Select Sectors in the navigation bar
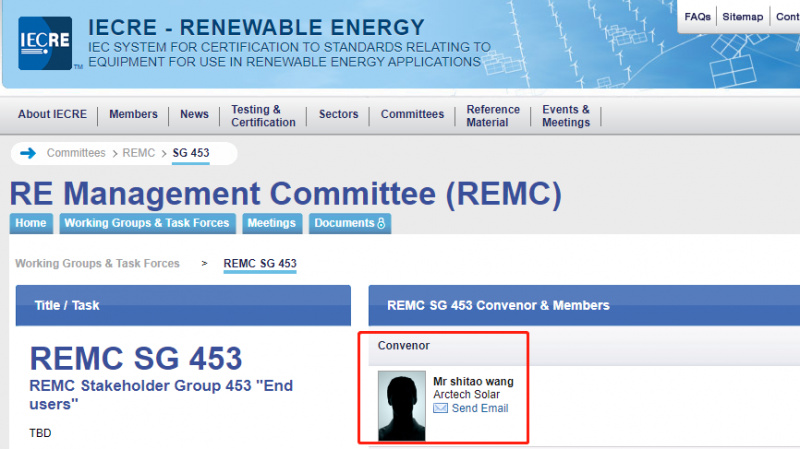This screenshot has height=449, width=800. coord(338,115)
